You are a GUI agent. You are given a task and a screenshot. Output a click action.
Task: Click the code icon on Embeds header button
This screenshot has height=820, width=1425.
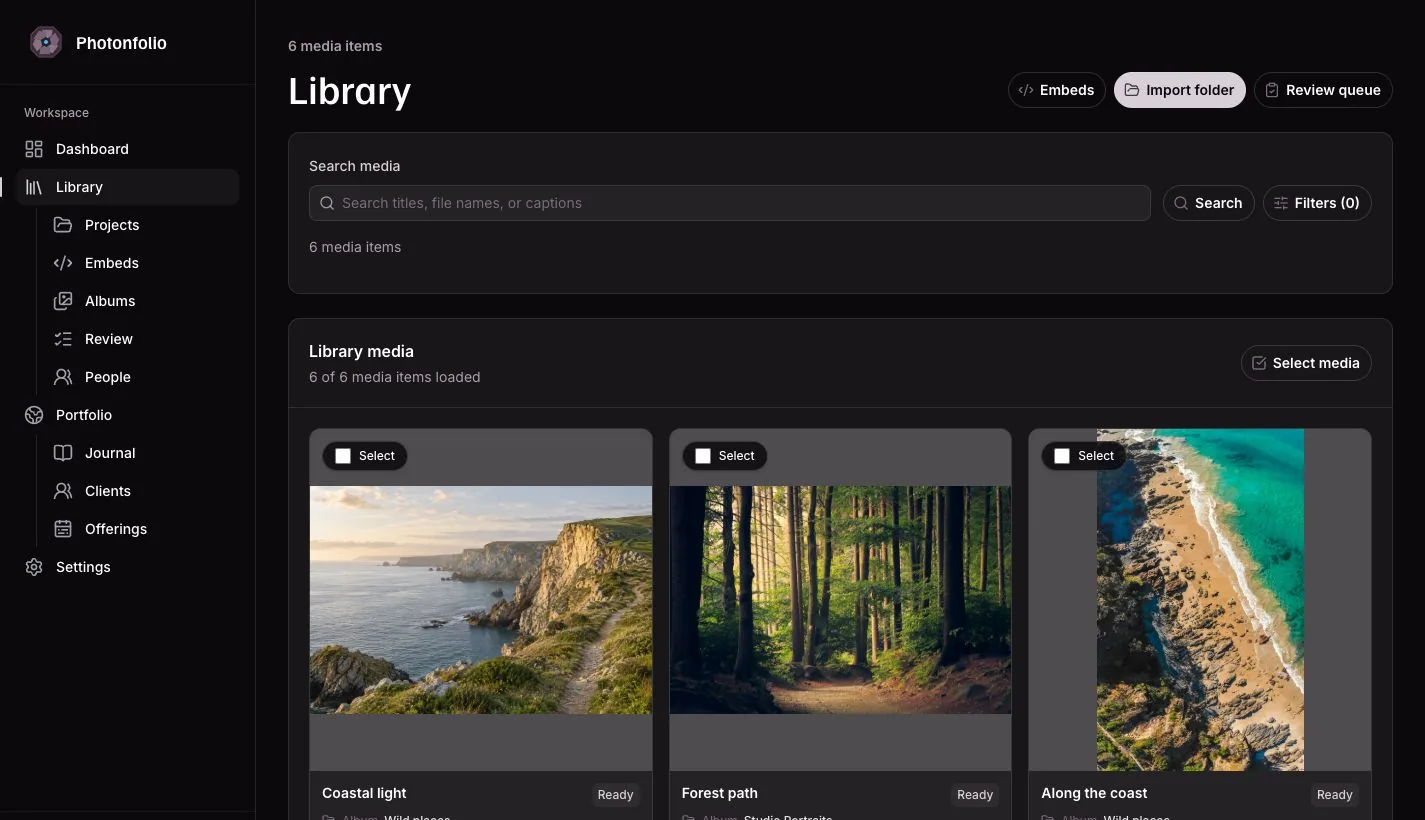(x=1026, y=90)
